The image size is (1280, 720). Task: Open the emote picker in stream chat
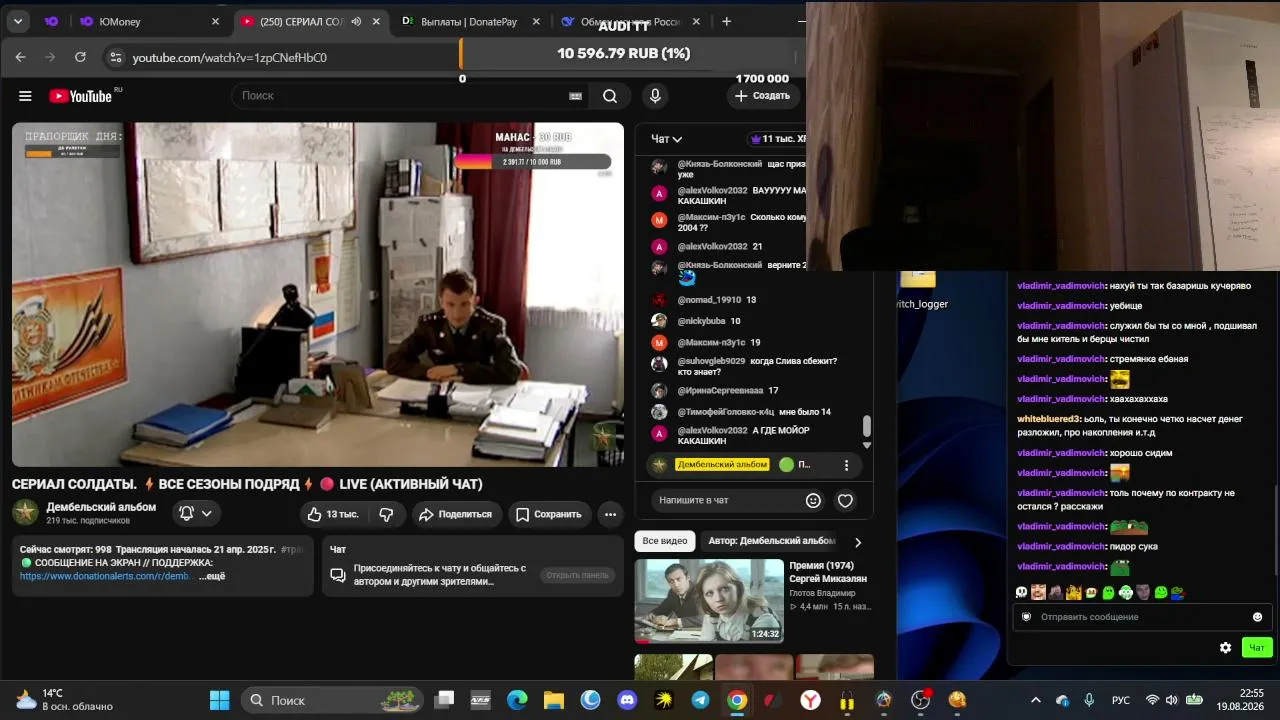[x=1258, y=617]
